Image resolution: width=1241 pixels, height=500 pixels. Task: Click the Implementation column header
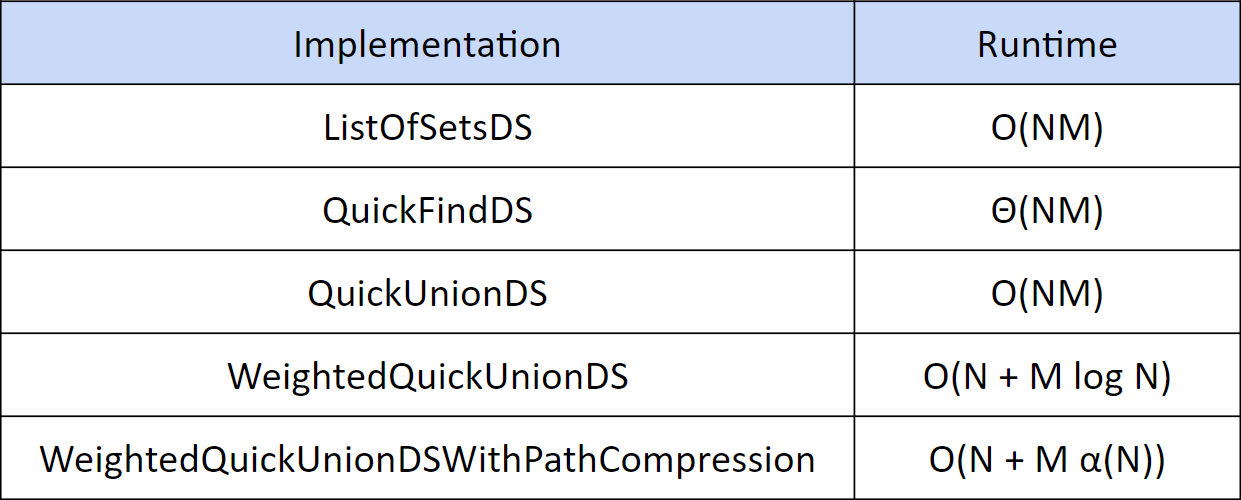click(x=427, y=43)
